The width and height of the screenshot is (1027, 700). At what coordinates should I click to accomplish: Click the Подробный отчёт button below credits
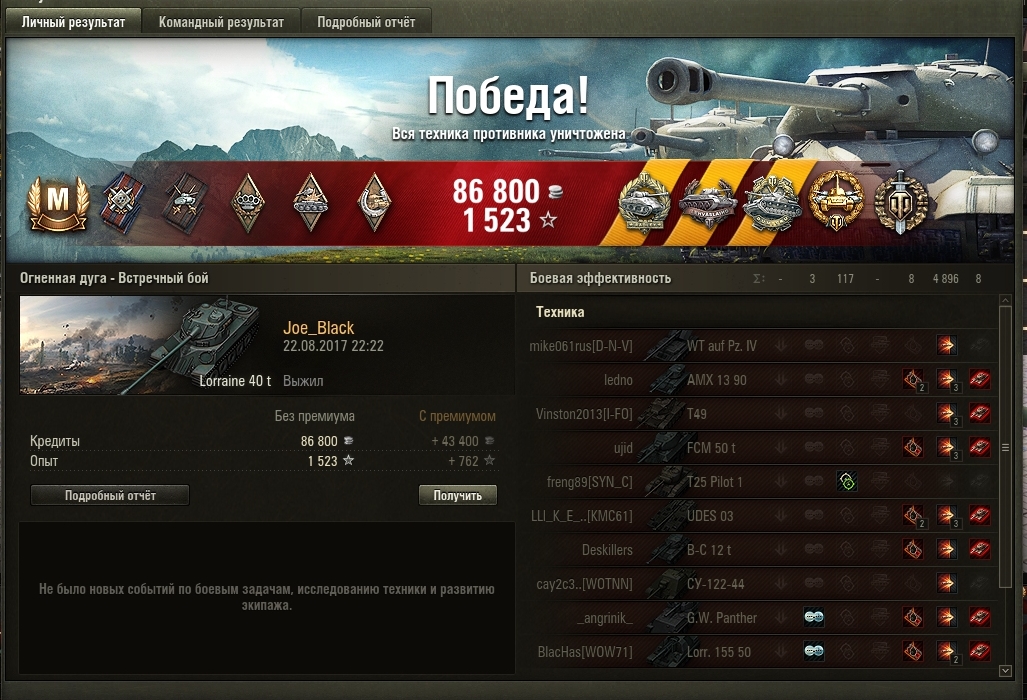110,496
